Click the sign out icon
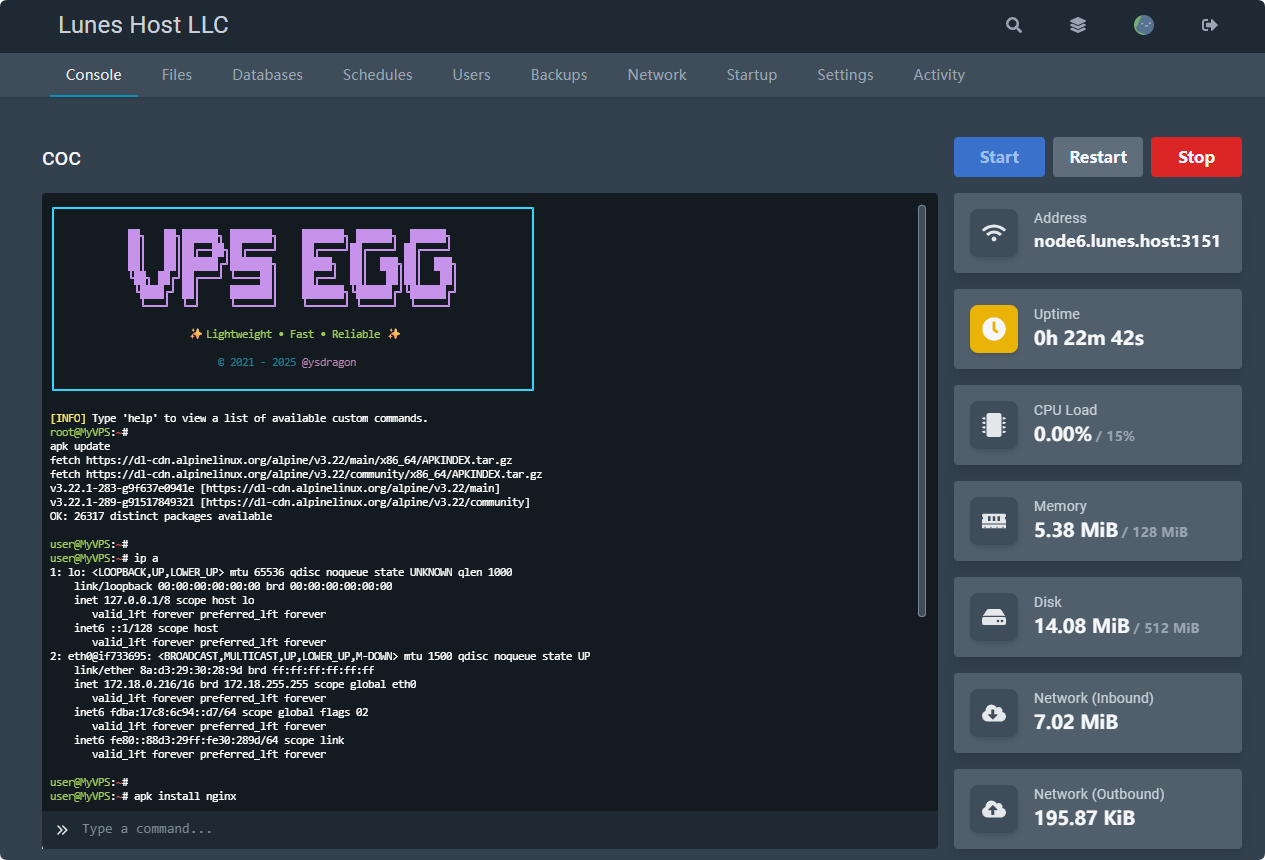Image resolution: width=1265 pixels, height=860 pixels. coord(1210,25)
